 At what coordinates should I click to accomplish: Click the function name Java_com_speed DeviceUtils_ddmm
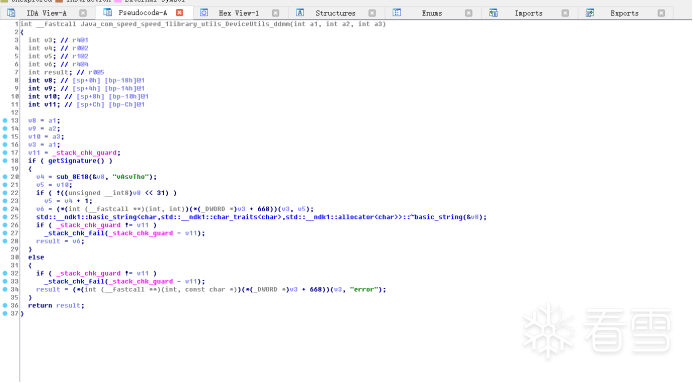[185, 24]
